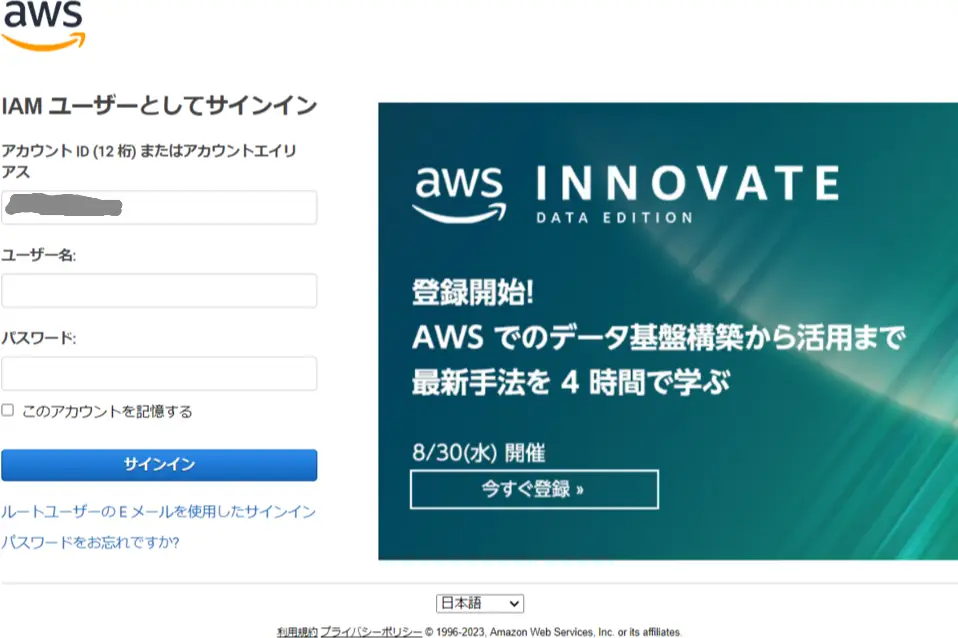Click the blue サインイン button
958x638 pixels.
(159, 465)
